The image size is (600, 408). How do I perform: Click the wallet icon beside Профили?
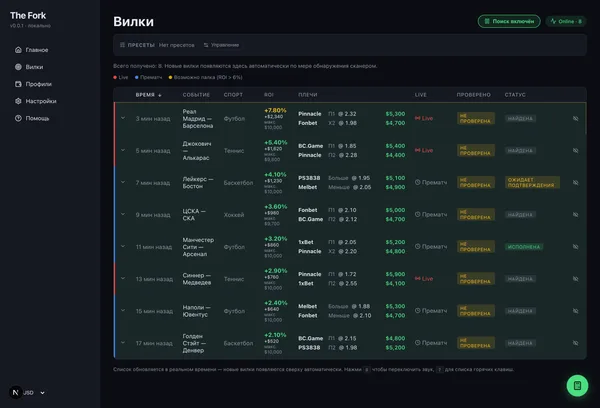point(18,84)
